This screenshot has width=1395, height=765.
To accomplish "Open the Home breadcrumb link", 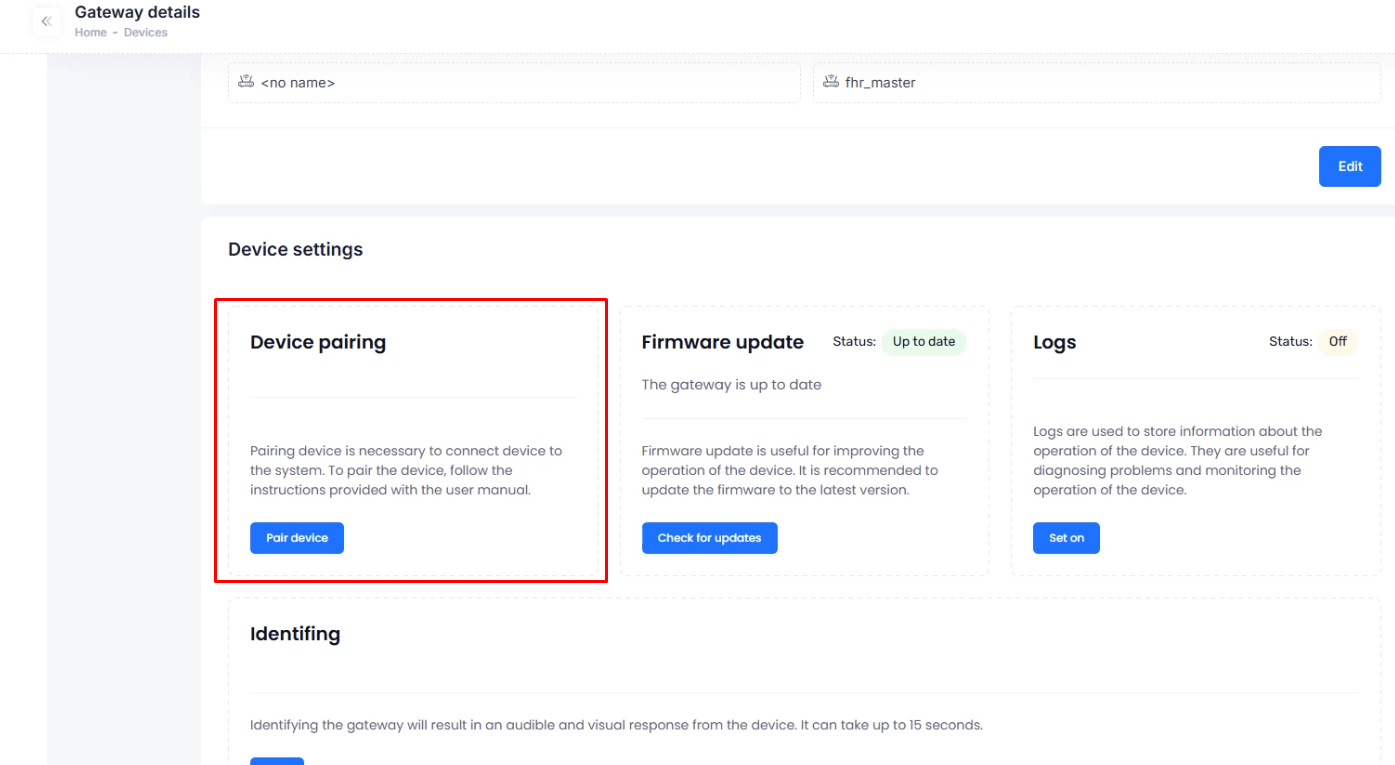I will [x=91, y=32].
